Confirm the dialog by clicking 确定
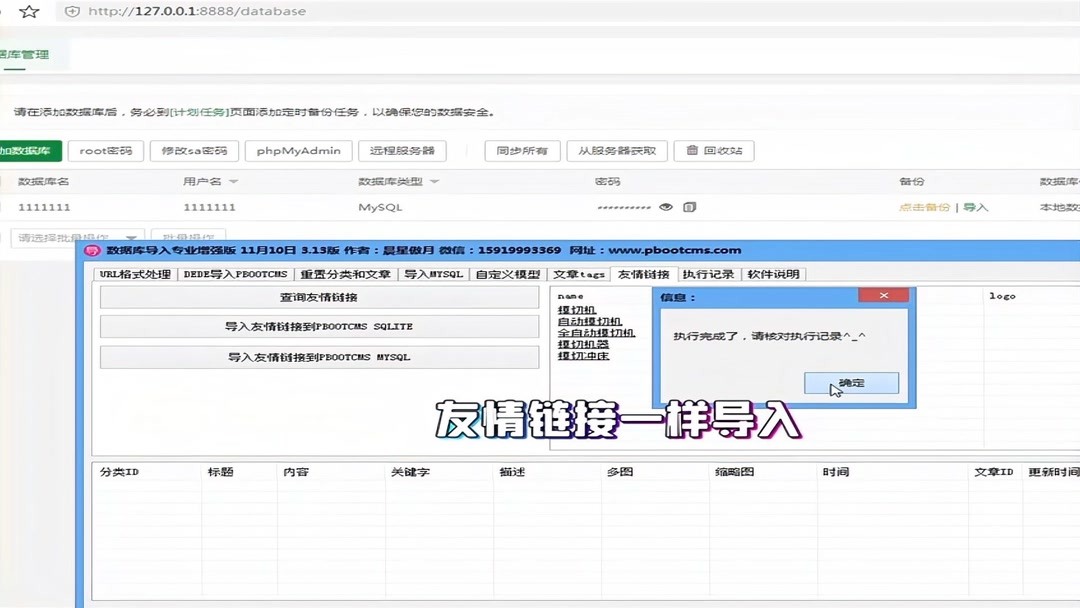The height and width of the screenshot is (608, 1080). [x=851, y=382]
